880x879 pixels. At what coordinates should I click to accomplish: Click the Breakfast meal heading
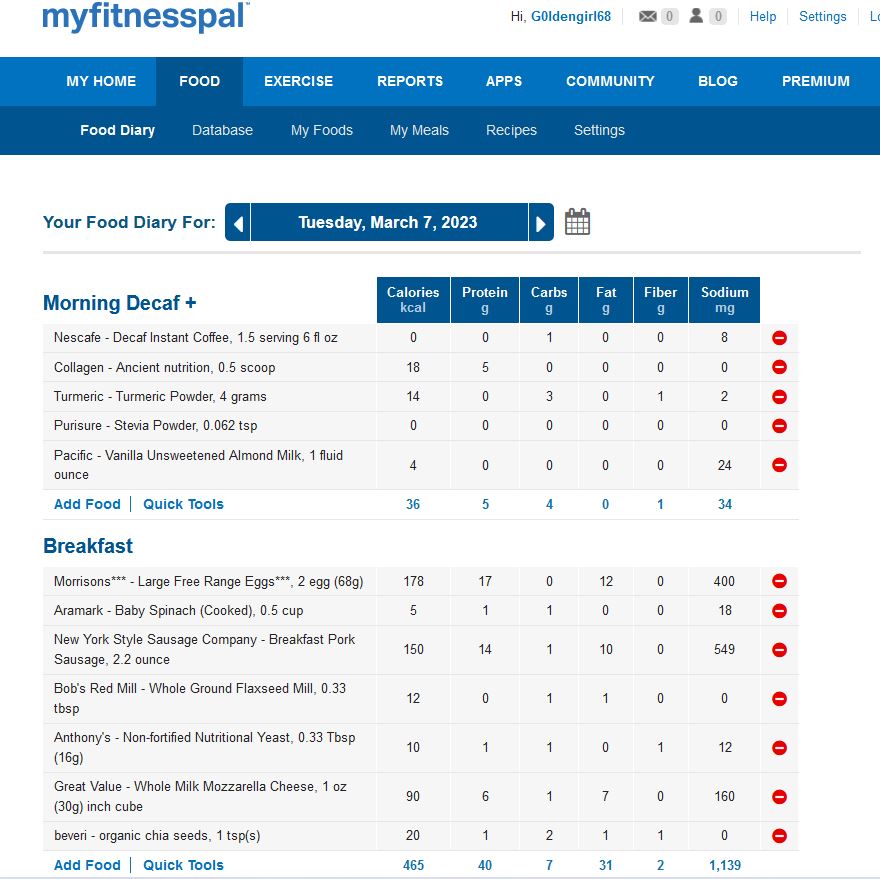click(88, 546)
